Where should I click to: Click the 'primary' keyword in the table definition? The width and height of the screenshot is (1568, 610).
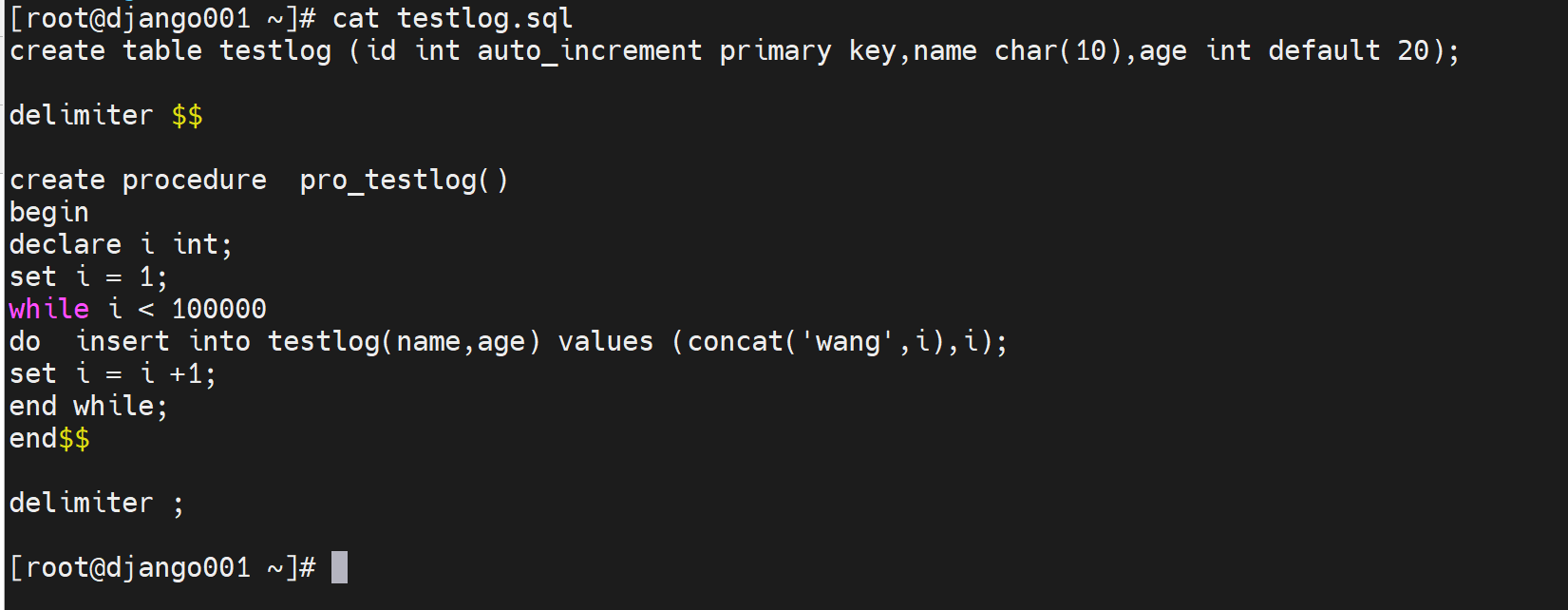click(x=775, y=50)
